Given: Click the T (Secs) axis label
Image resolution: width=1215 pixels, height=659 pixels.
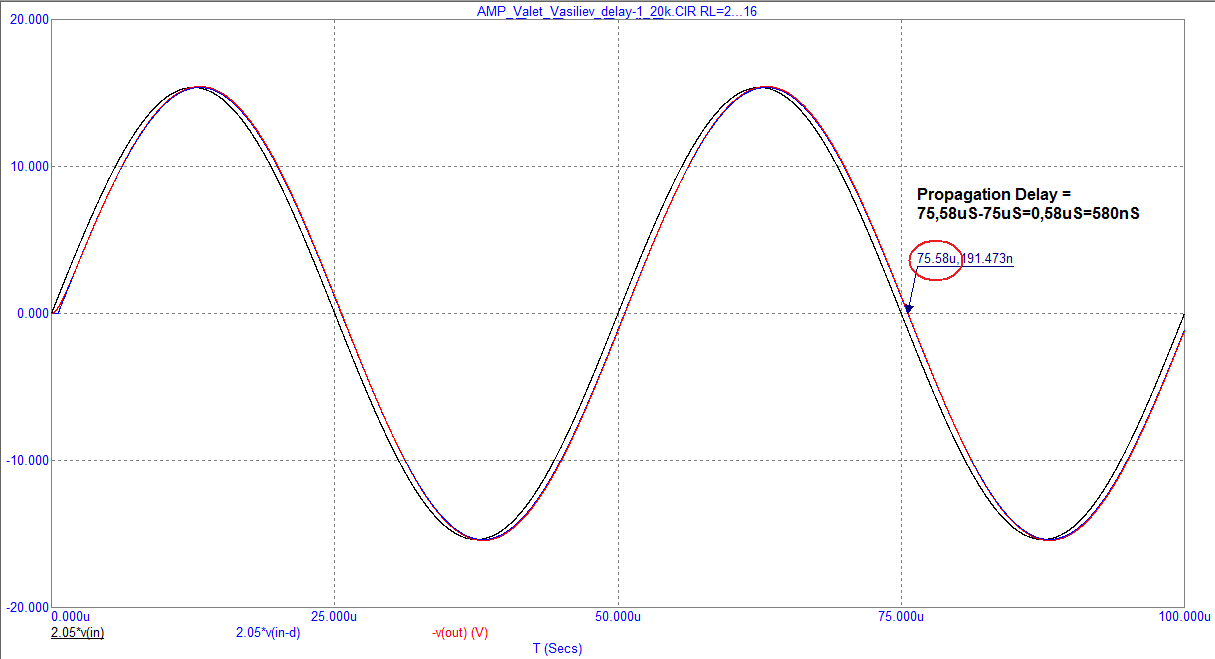Looking at the screenshot, I should coord(557,649).
